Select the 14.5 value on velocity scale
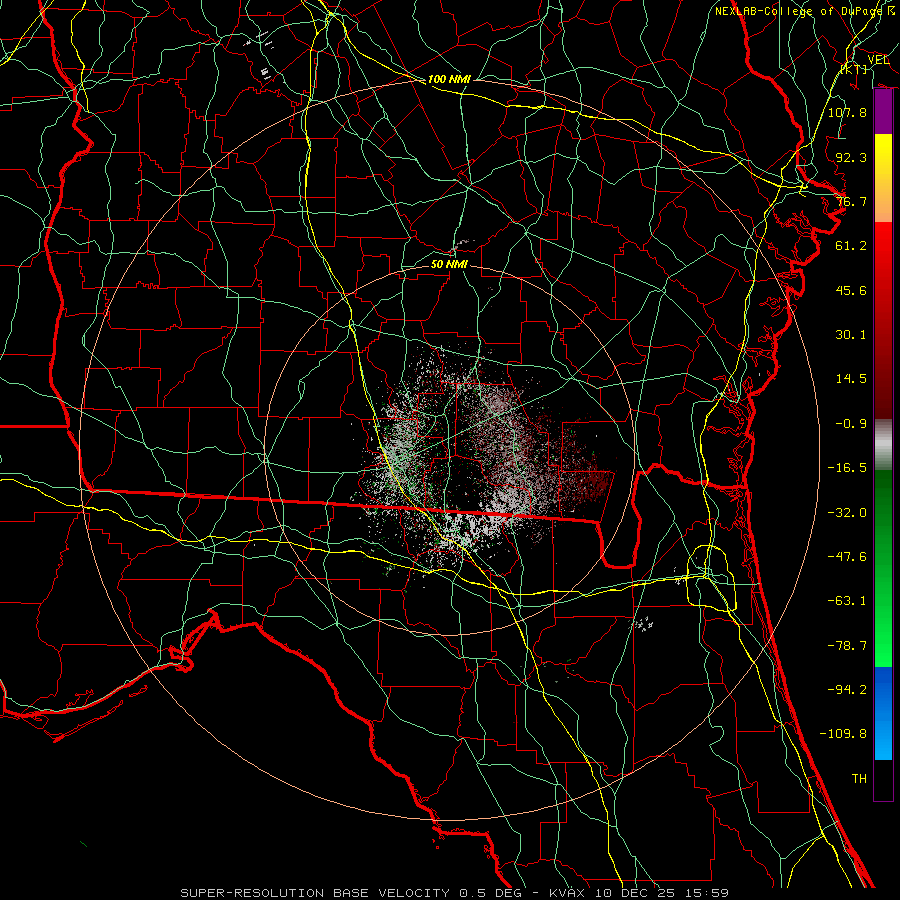The image size is (900, 900). coord(851,379)
